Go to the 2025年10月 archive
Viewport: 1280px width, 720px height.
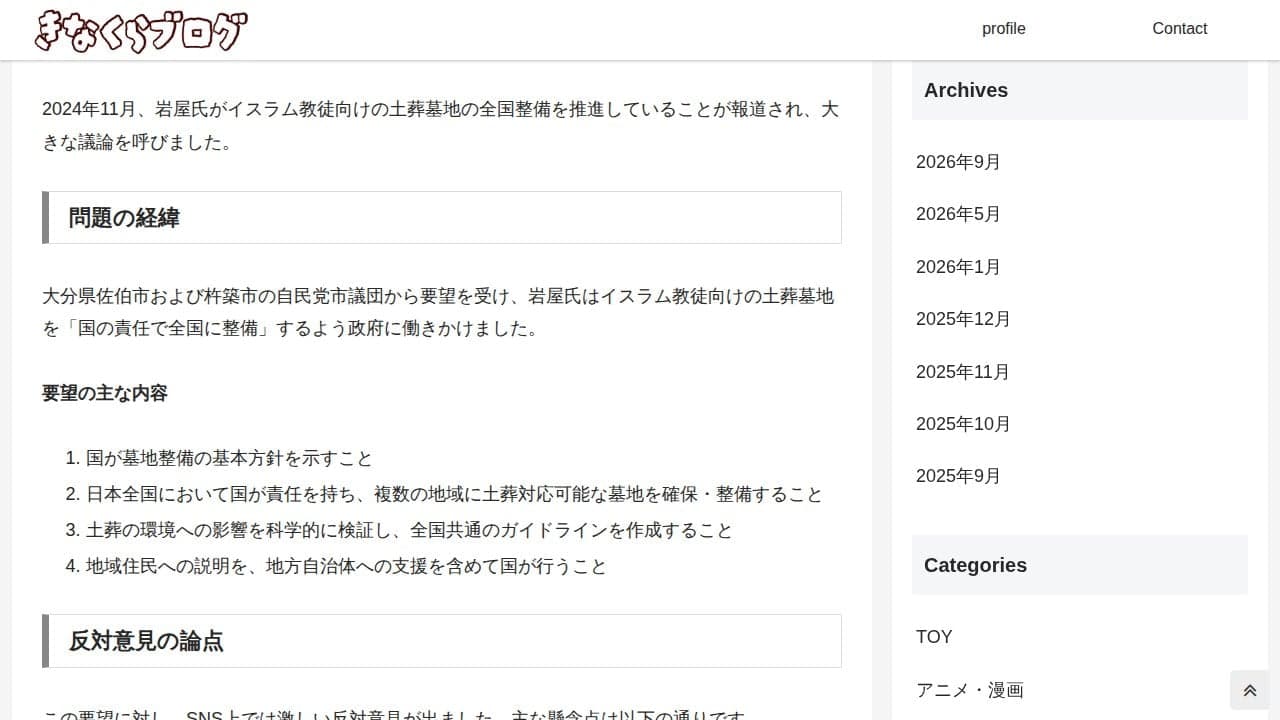pos(963,424)
